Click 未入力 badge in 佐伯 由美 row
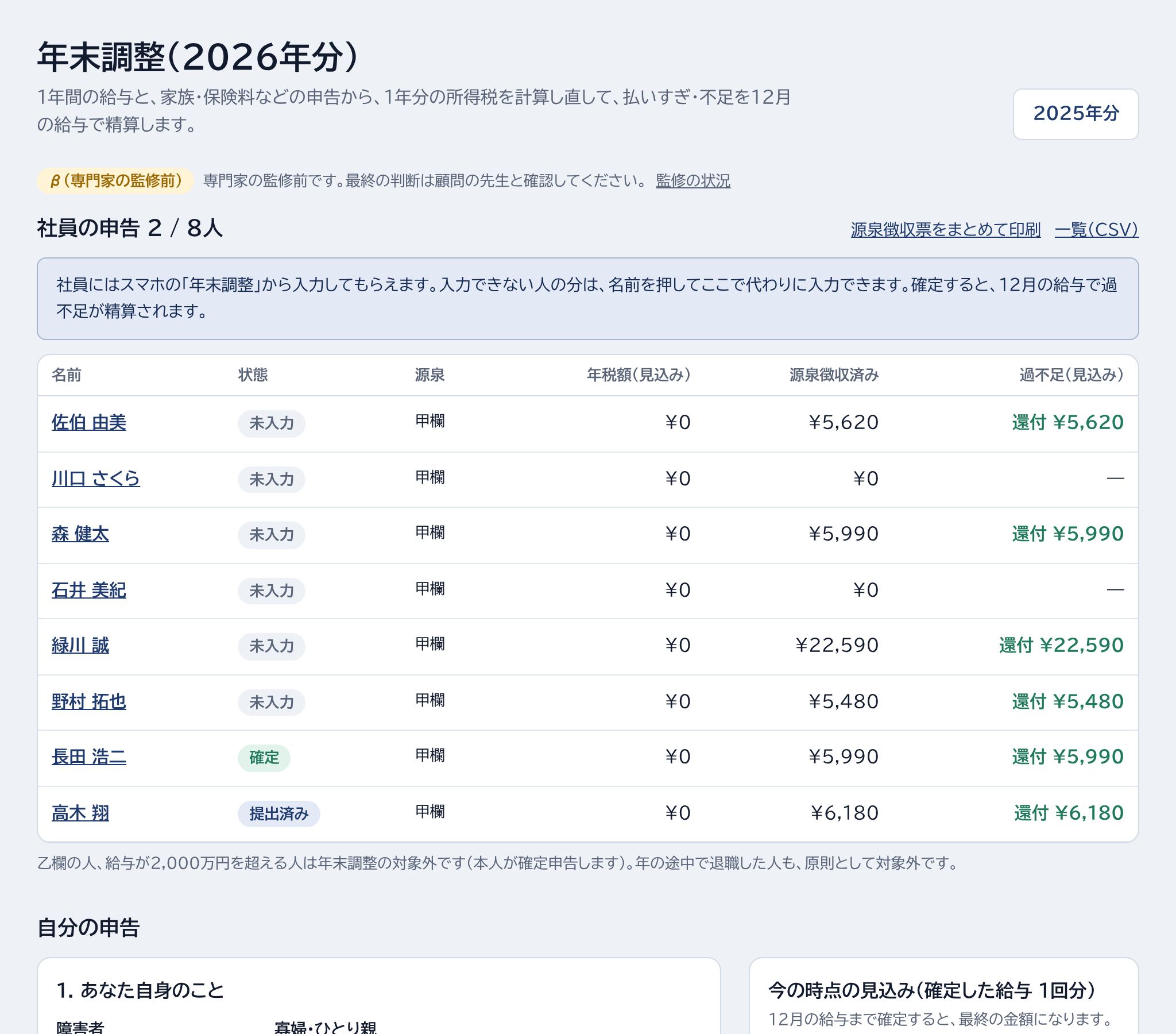This screenshot has height=1034, width=1176. pyautogui.click(x=272, y=424)
